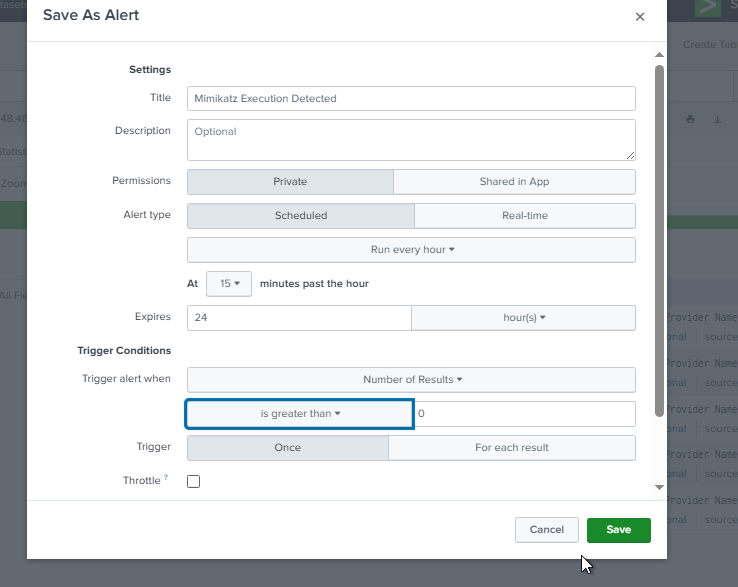Choose Real-time alert type
738x587 pixels.
coord(525,216)
